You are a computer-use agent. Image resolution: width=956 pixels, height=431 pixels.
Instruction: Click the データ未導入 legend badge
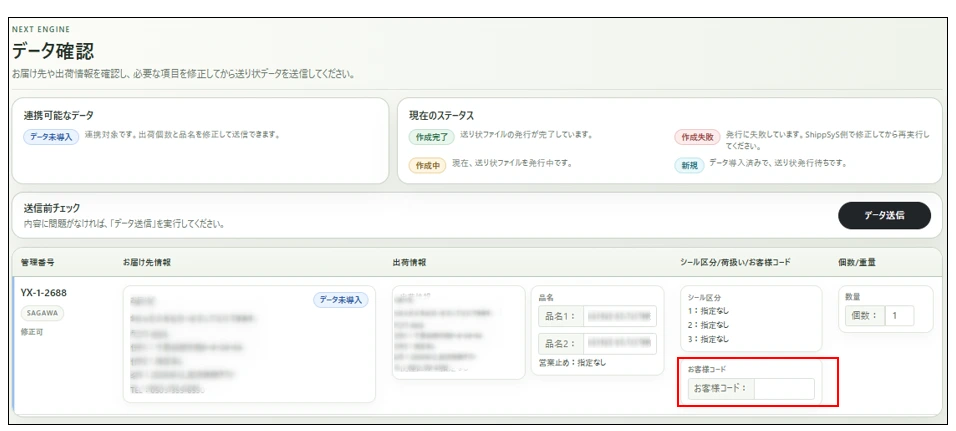(x=51, y=137)
